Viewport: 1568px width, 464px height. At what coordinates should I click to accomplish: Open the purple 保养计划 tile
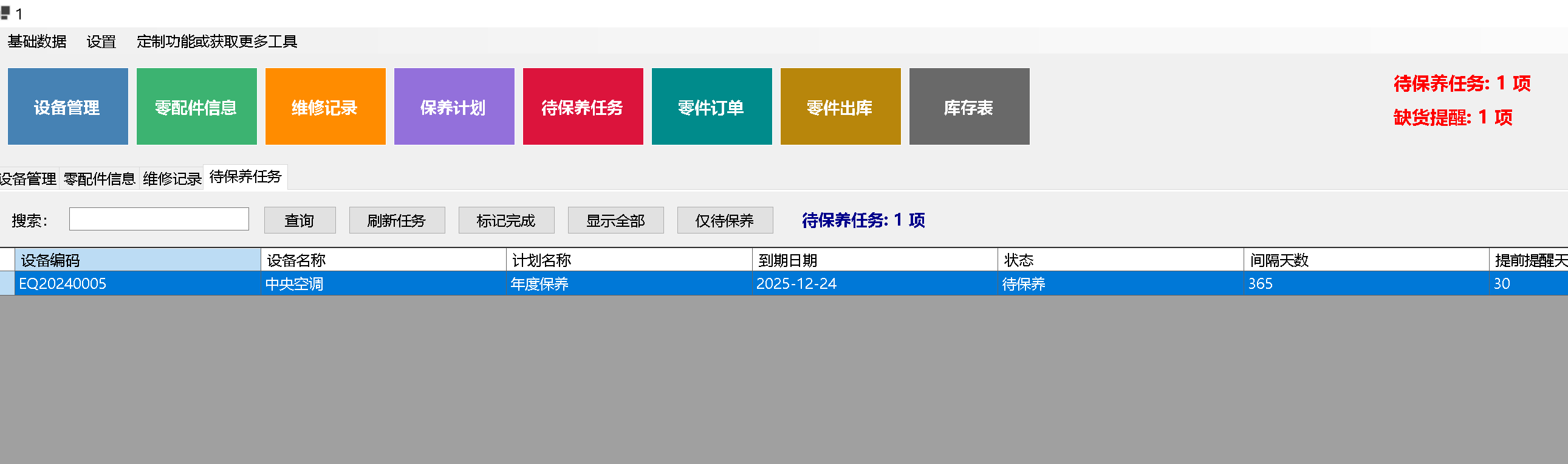point(453,106)
